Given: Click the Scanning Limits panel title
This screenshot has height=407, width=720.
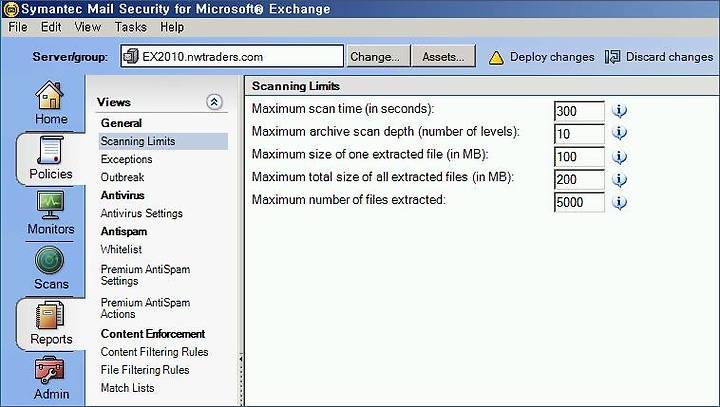Looking at the screenshot, I should pyautogui.click(x=296, y=86).
